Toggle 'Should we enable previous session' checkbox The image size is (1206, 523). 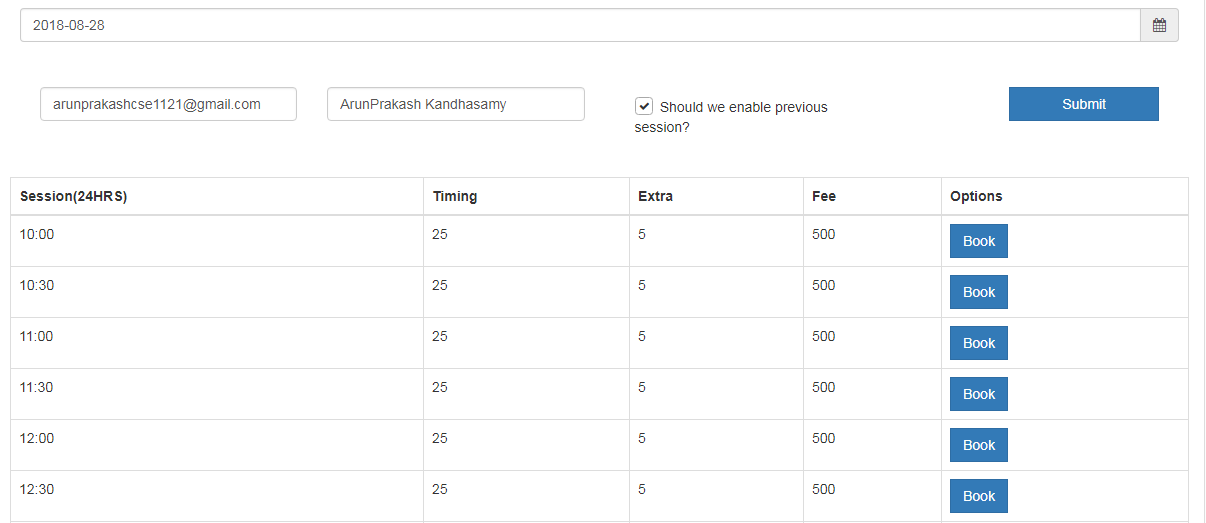pyautogui.click(x=644, y=106)
